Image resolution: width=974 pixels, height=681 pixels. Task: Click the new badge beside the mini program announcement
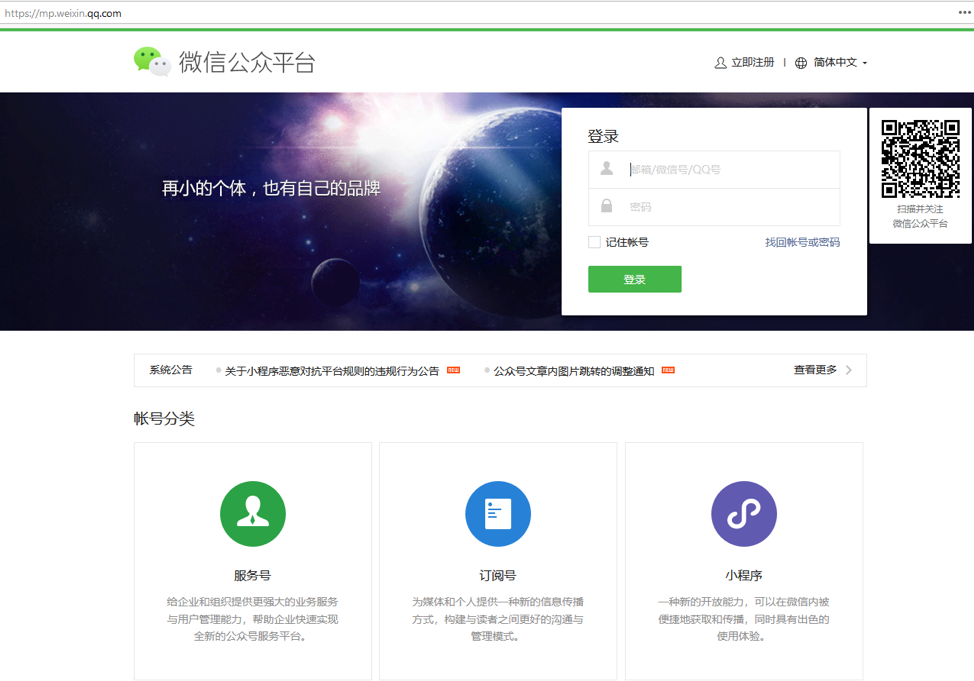(453, 370)
